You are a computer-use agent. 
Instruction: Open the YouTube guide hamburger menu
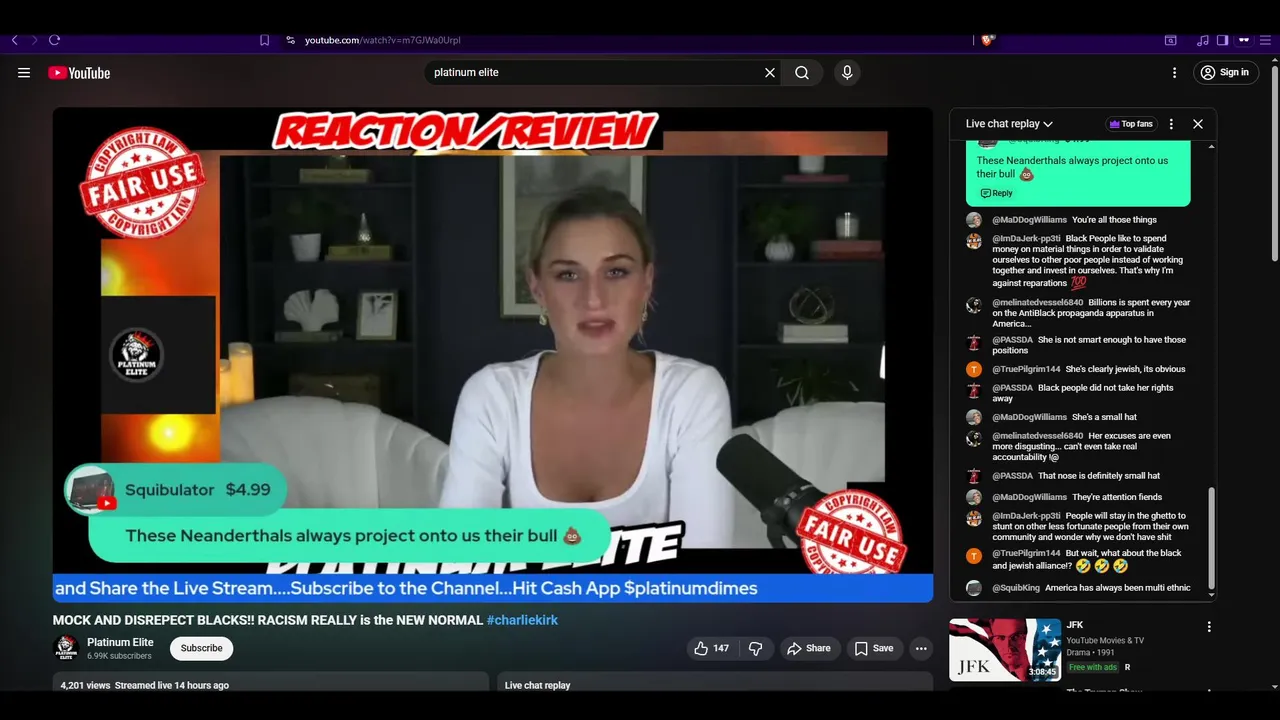click(x=24, y=72)
